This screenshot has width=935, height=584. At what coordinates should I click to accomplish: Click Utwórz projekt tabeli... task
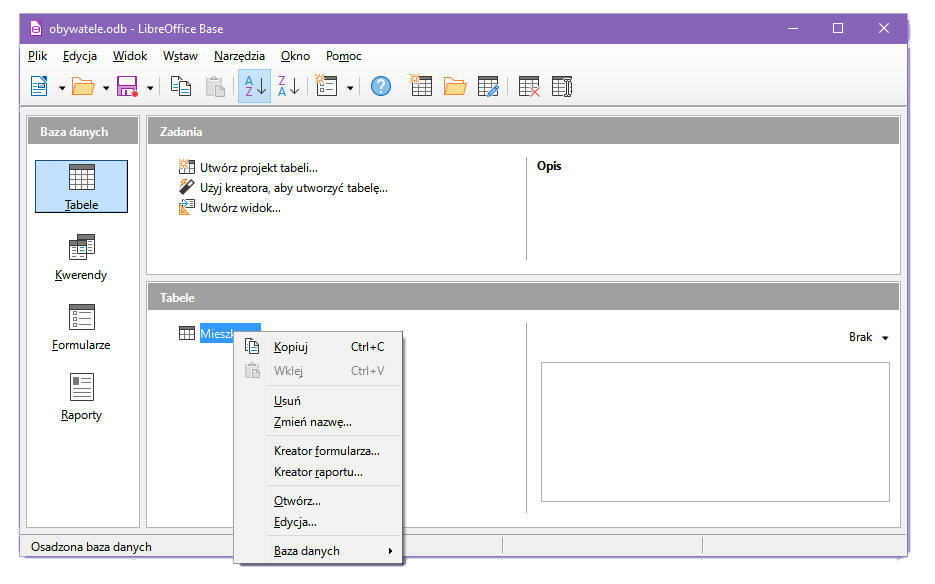point(258,168)
